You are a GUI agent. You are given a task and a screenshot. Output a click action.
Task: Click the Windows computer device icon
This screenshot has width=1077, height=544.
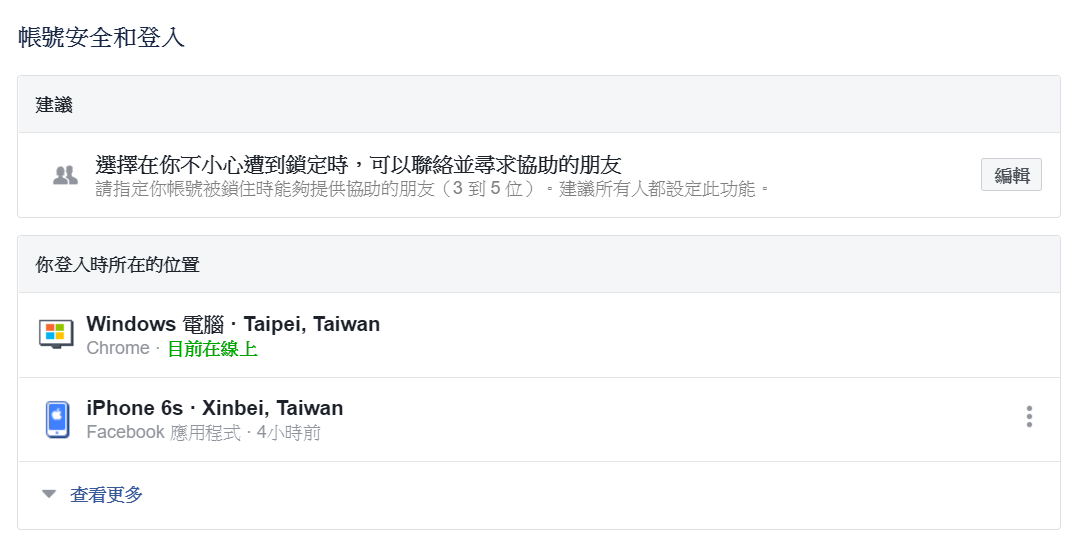click(56, 334)
